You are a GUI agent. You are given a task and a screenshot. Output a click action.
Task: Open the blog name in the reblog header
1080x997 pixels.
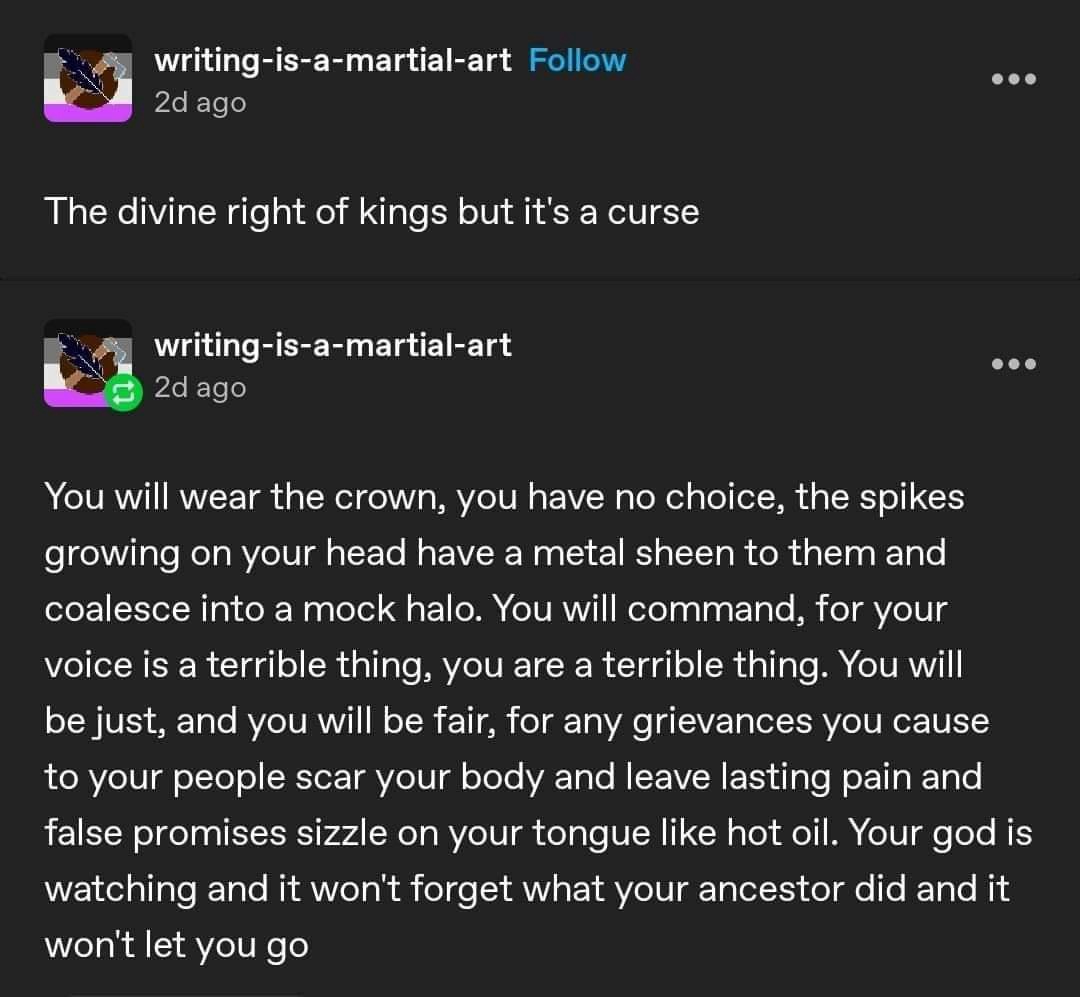pos(333,345)
